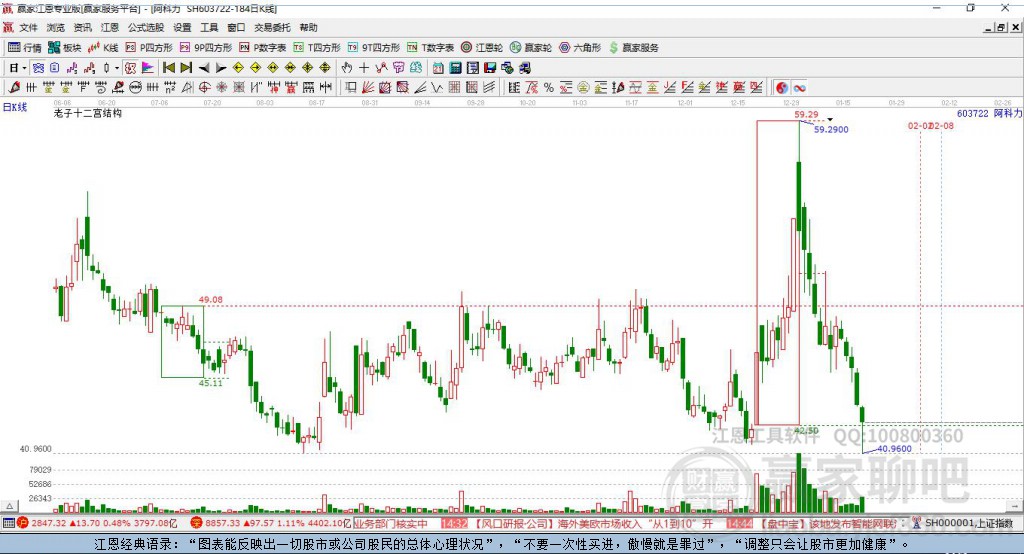The width and height of the screenshot is (1024, 554).
Task: Click the yellow diamond with left arrow
Action: [238, 68]
